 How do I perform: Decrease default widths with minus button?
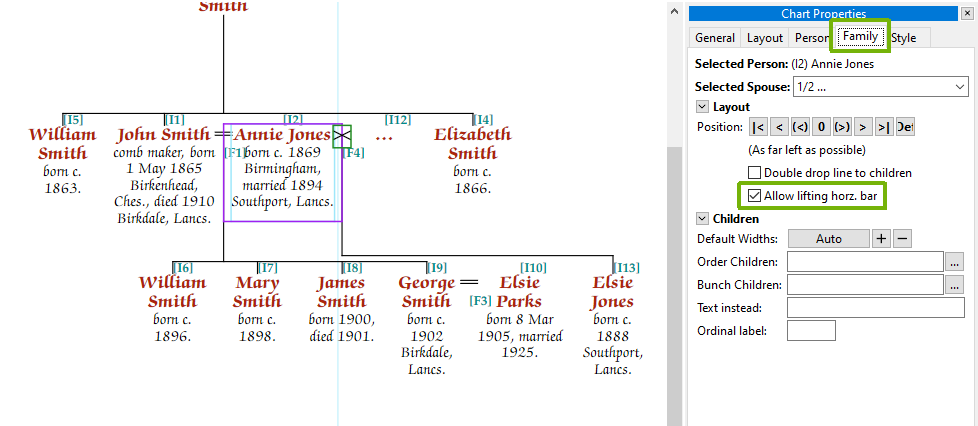pyautogui.click(x=901, y=239)
